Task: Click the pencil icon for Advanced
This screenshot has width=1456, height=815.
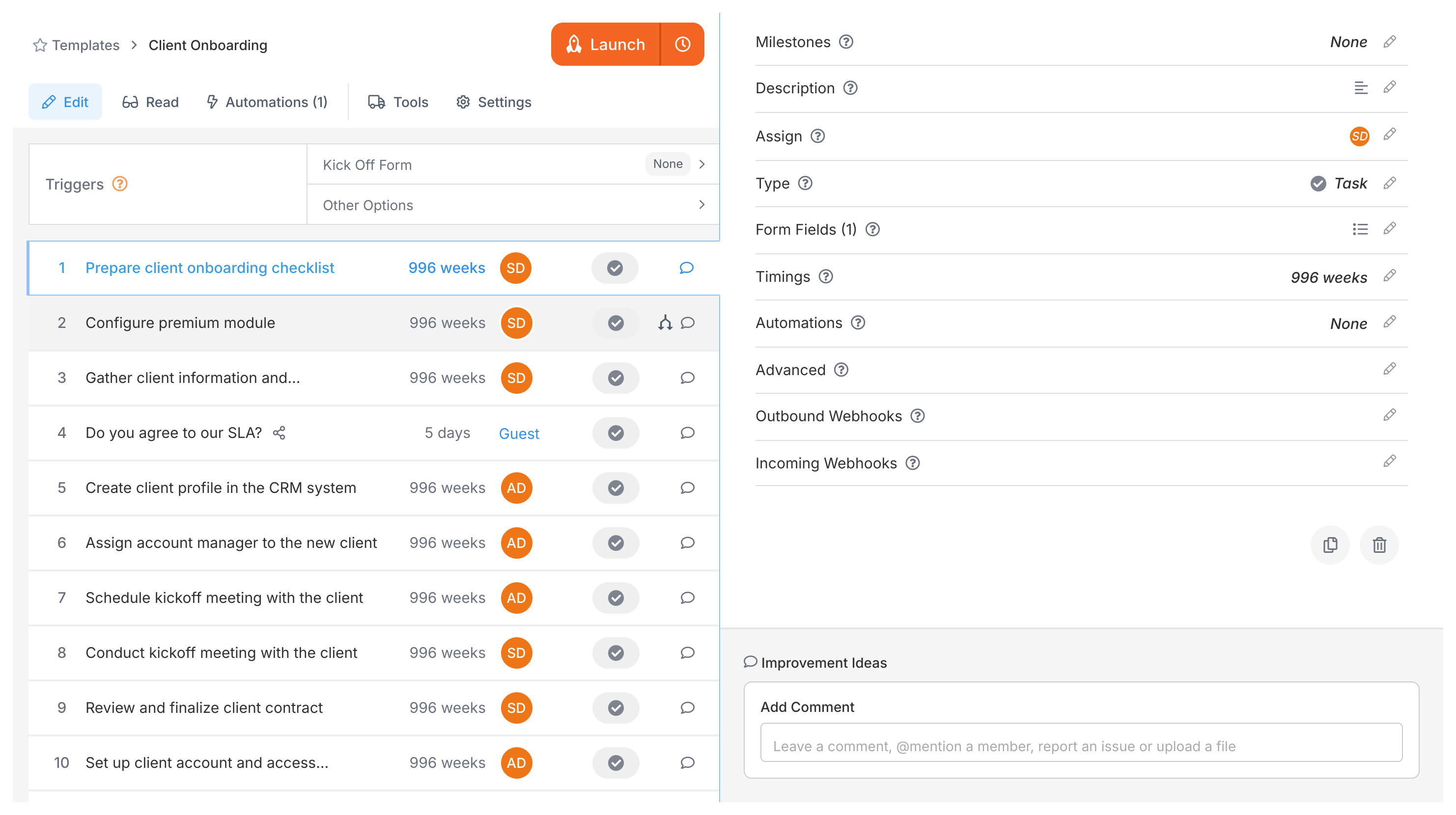Action: (1390, 369)
